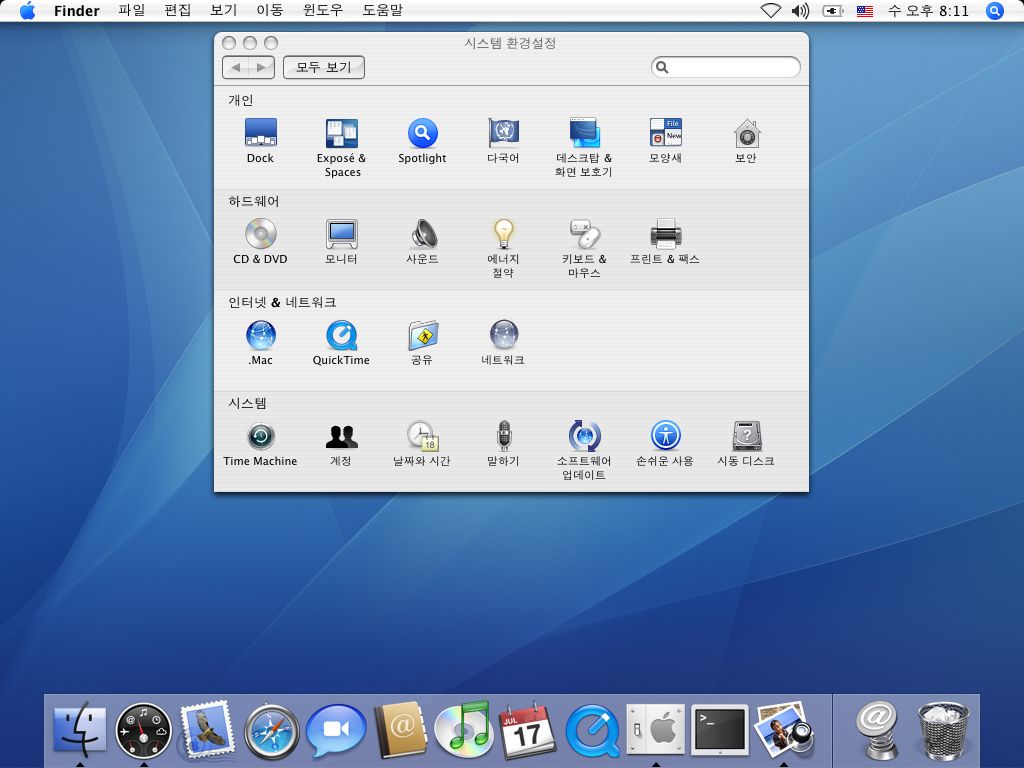This screenshot has height=768, width=1024.
Task: Open the 파일 menu
Action: pyautogui.click(x=131, y=11)
